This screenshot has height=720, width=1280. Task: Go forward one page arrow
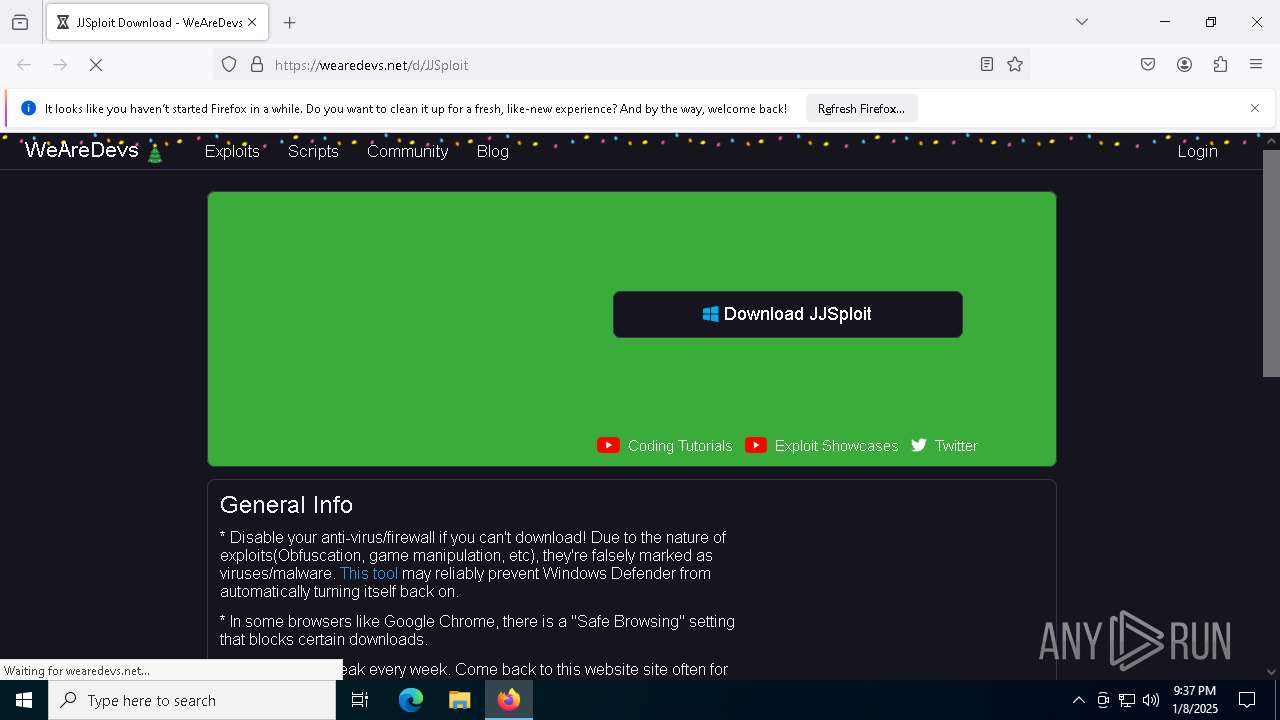pos(60,65)
